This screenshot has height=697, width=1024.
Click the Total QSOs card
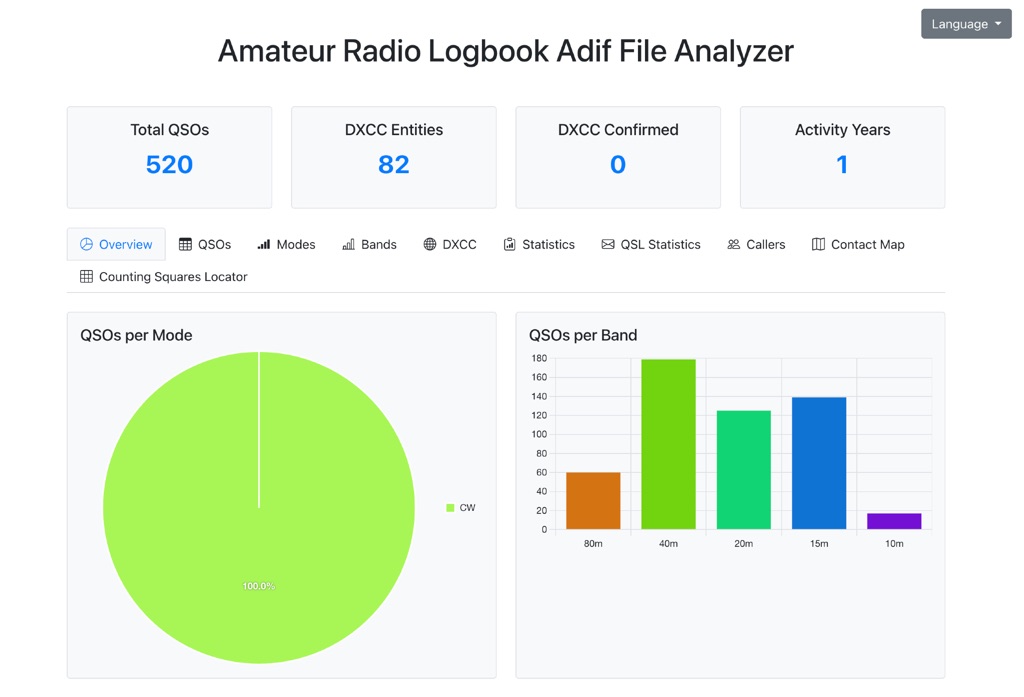pos(168,156)
